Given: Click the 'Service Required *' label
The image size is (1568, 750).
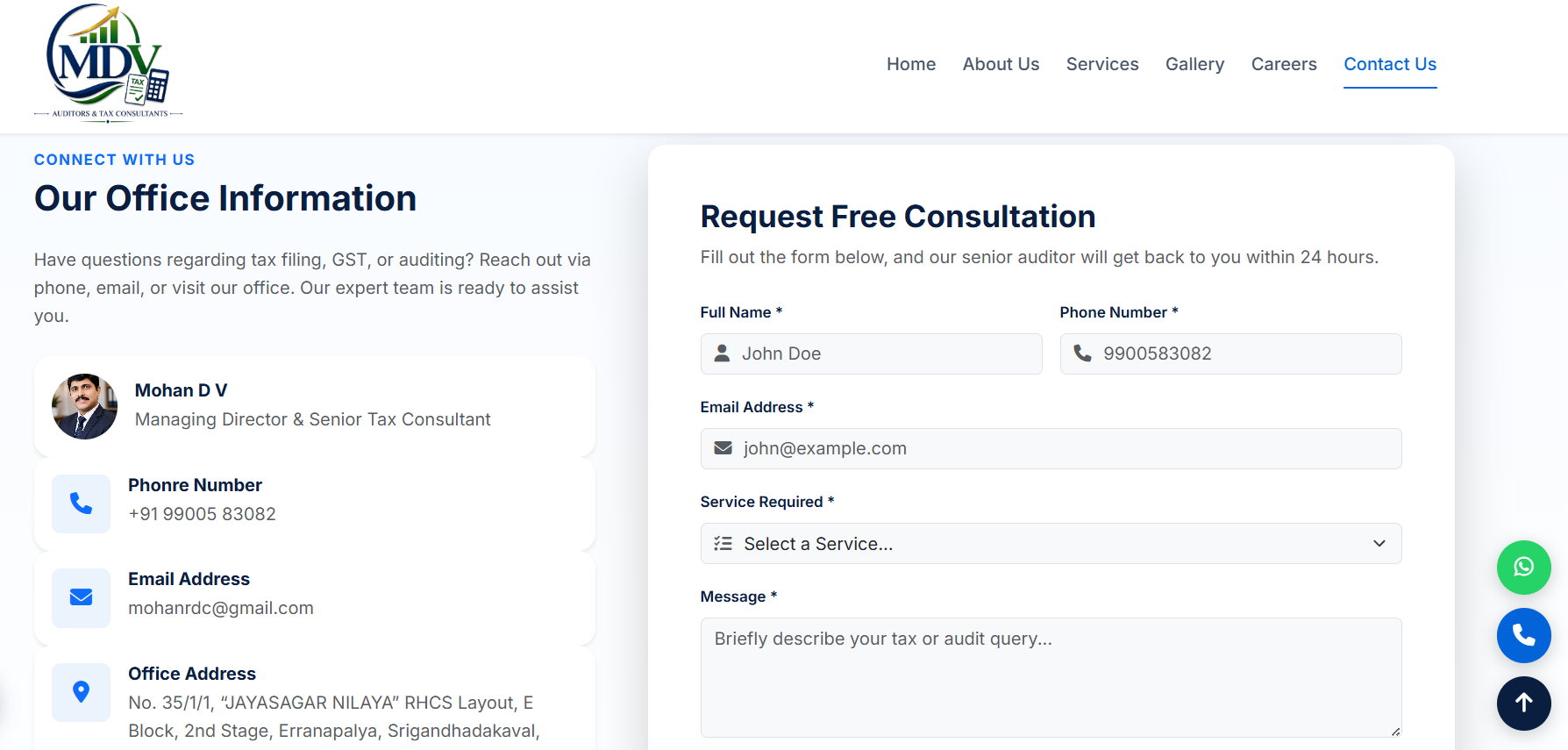Looking at the screenshot, I should [x=767, y=502].
